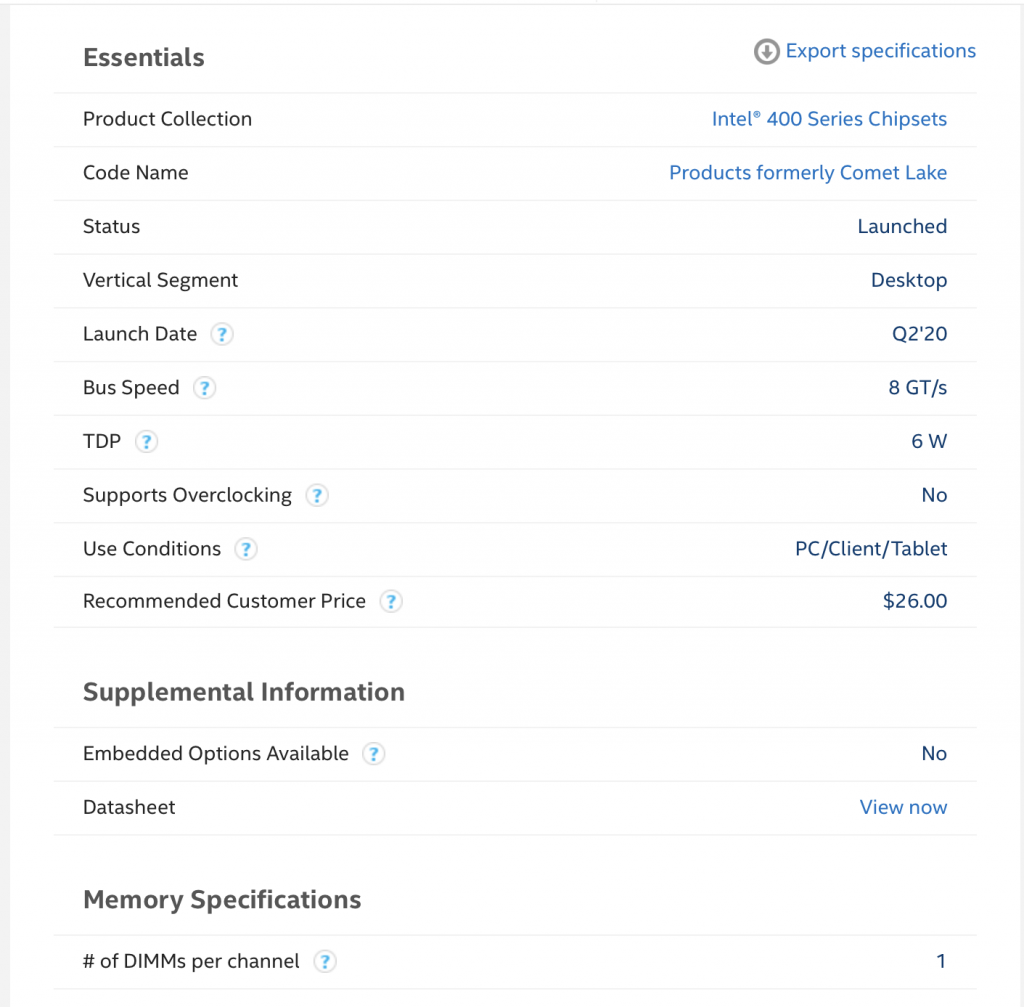Click the Q2'20 launch date value
This screenshot has width=1024, height=1007.
(919, 334)
